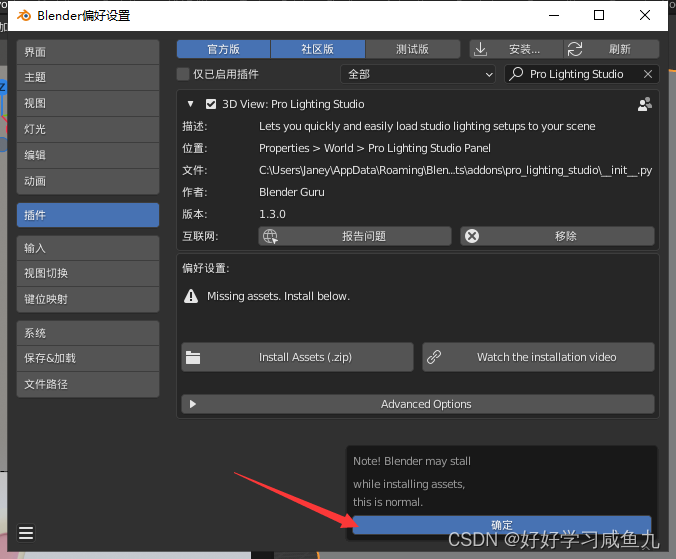Collapse the Pro Lighting Studio addon details
Screen dimensions: 676x559
tap(190, 104)
